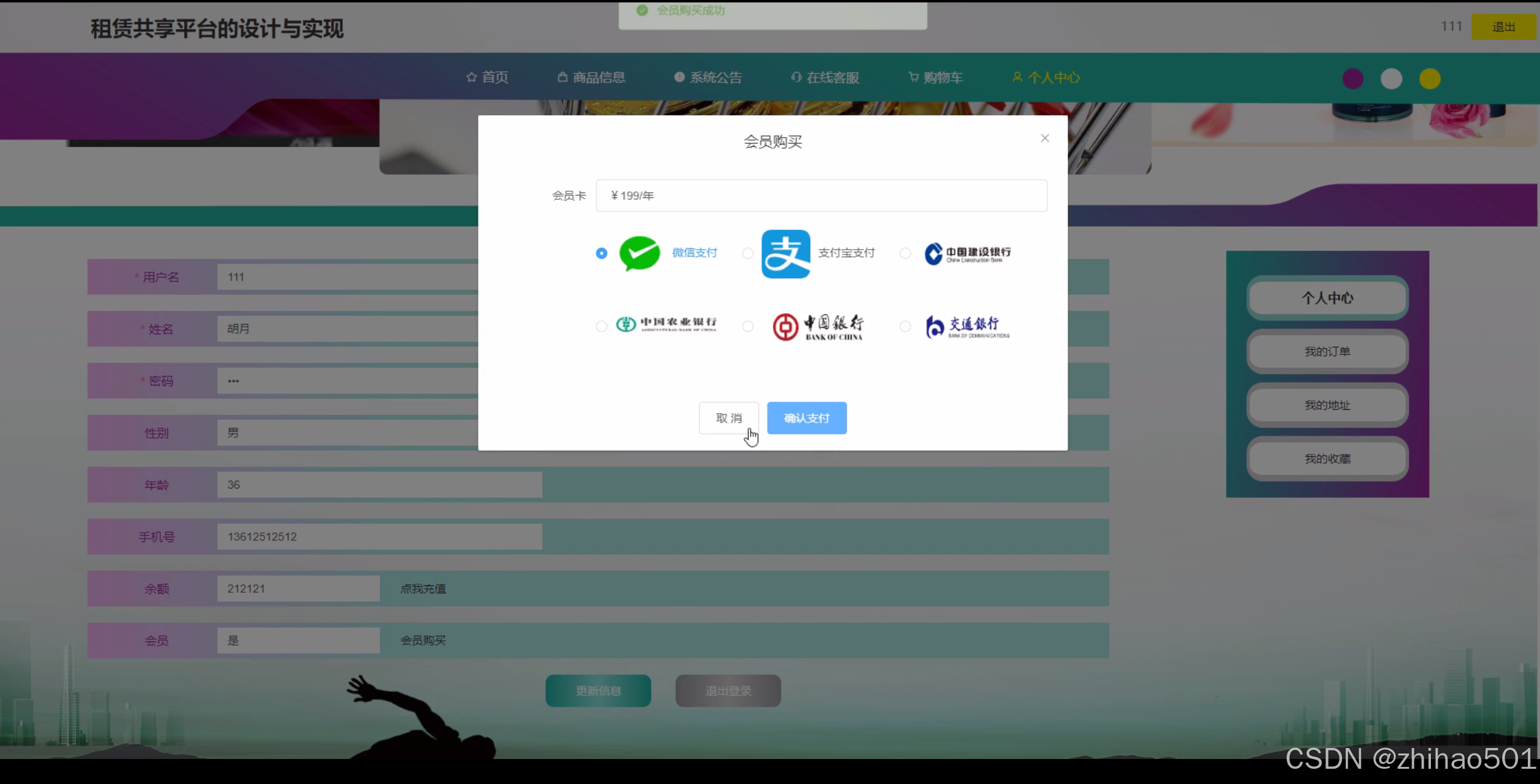Click the 个人中心 sidebar button
1540x784 pixels.
(1327, 298)
